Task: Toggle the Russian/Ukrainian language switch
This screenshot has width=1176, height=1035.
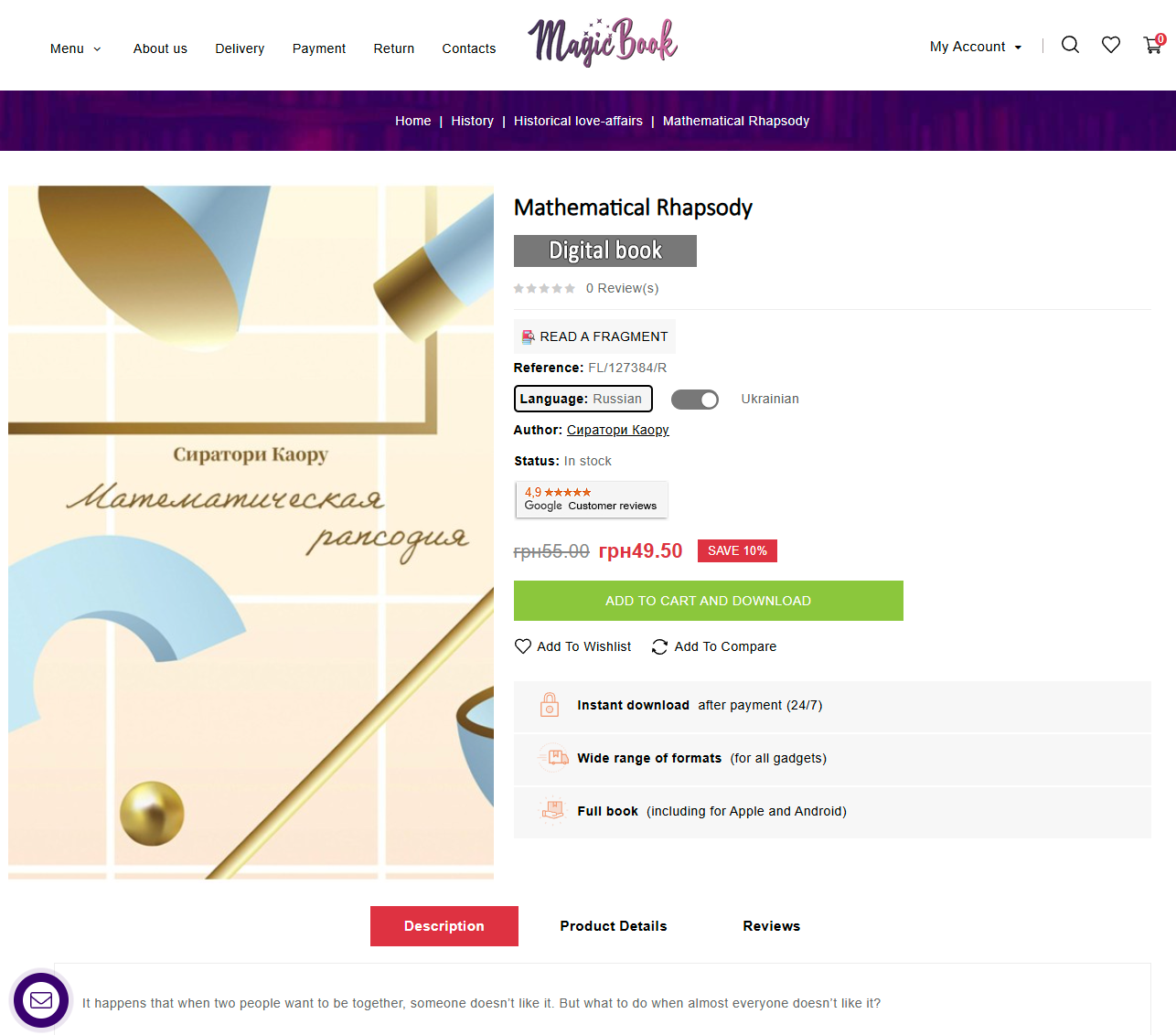Action: pyautogui.click(x=695, y=400)
